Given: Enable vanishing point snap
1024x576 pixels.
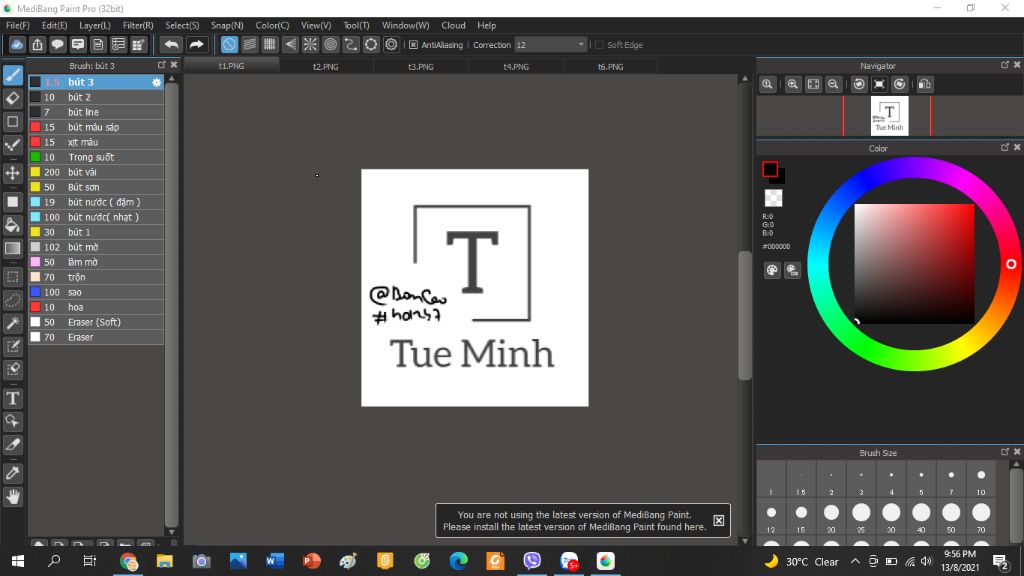Looking at the screenshot, I should [290, 44].
